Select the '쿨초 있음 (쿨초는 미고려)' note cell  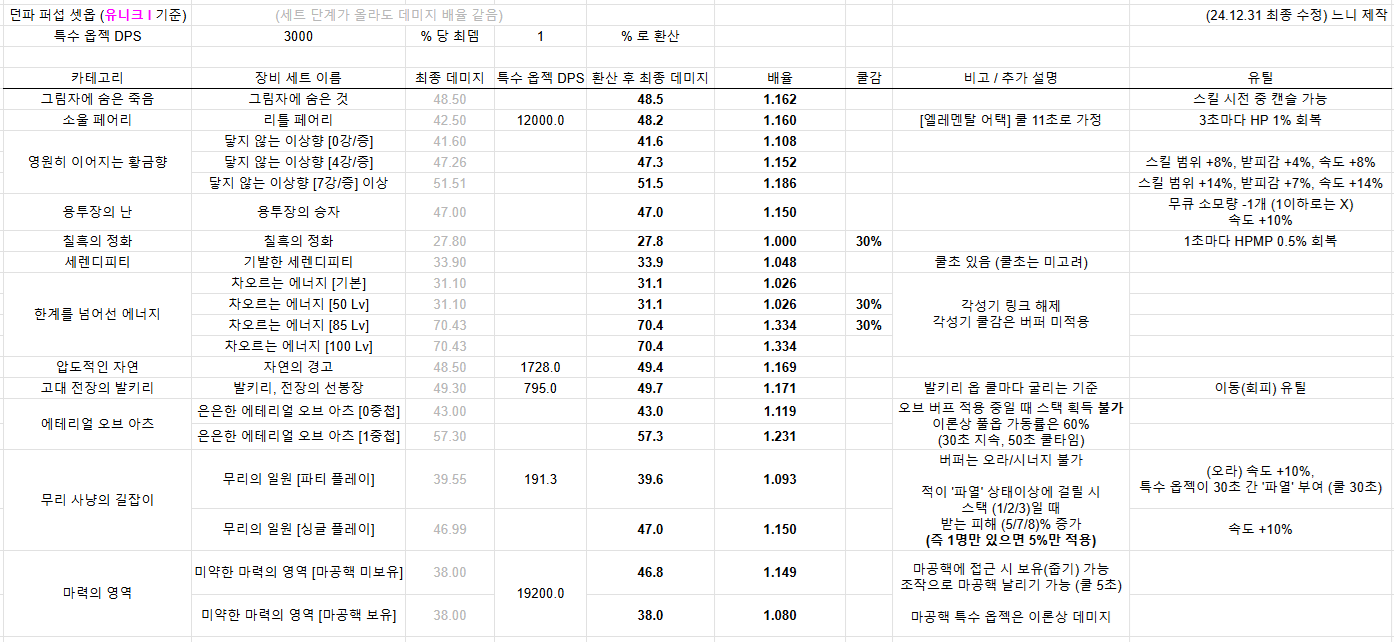click(x=1010, y=262)
